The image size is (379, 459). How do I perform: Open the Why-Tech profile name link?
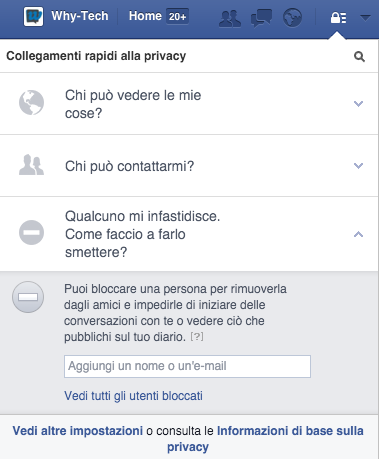pyautogui.click(x=80, y=16)
